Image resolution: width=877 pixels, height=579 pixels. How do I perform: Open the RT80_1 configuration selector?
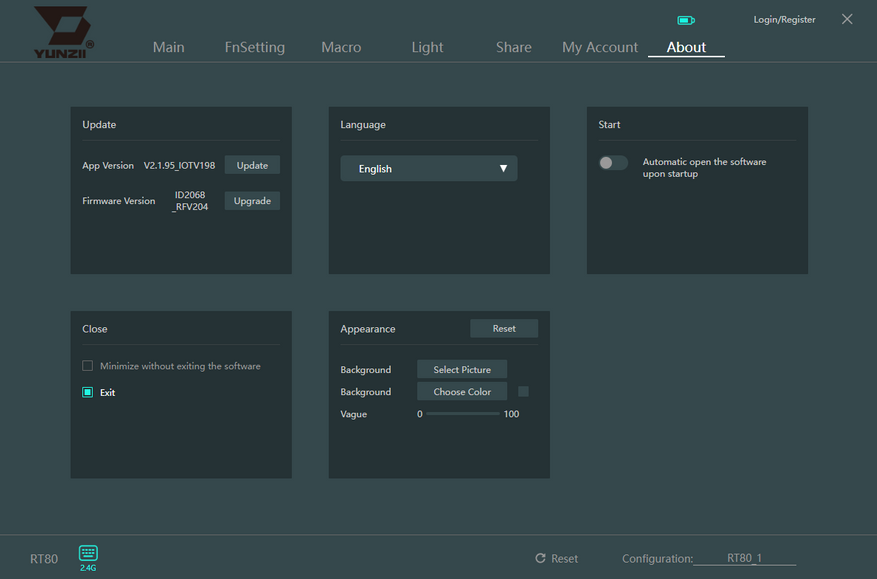(x=744, y=558)
